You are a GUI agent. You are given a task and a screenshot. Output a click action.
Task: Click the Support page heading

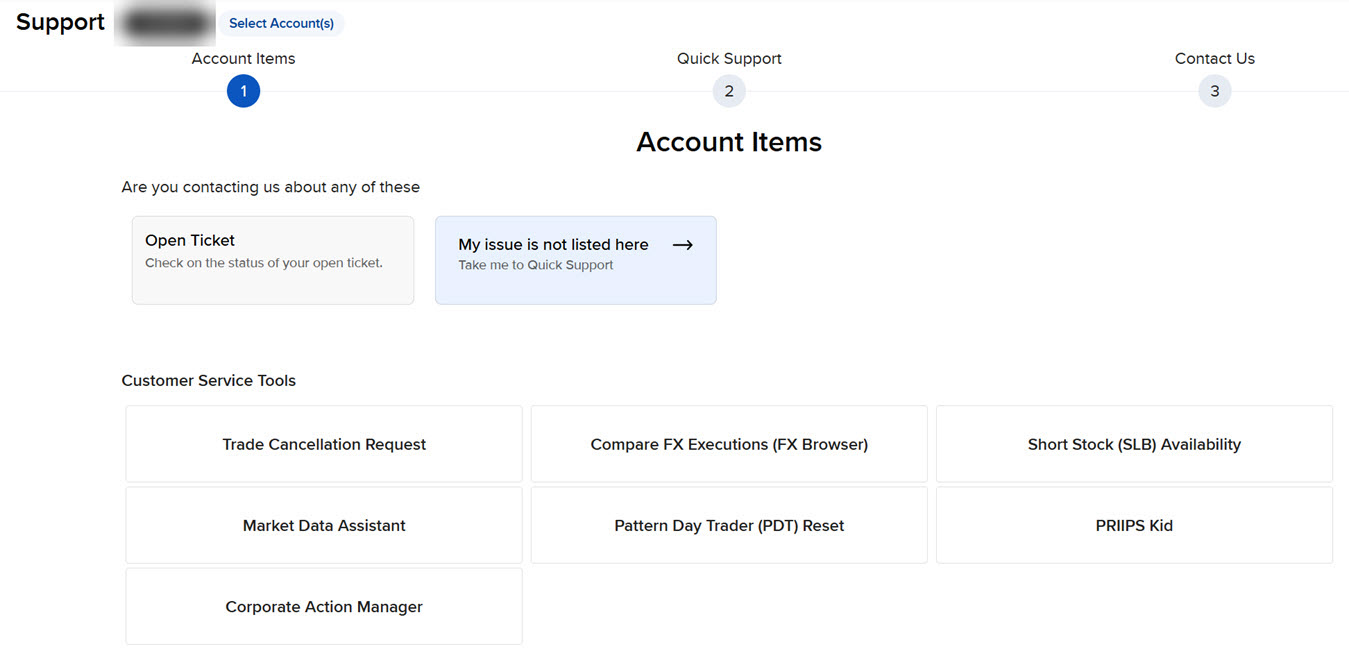pos(59,21)
